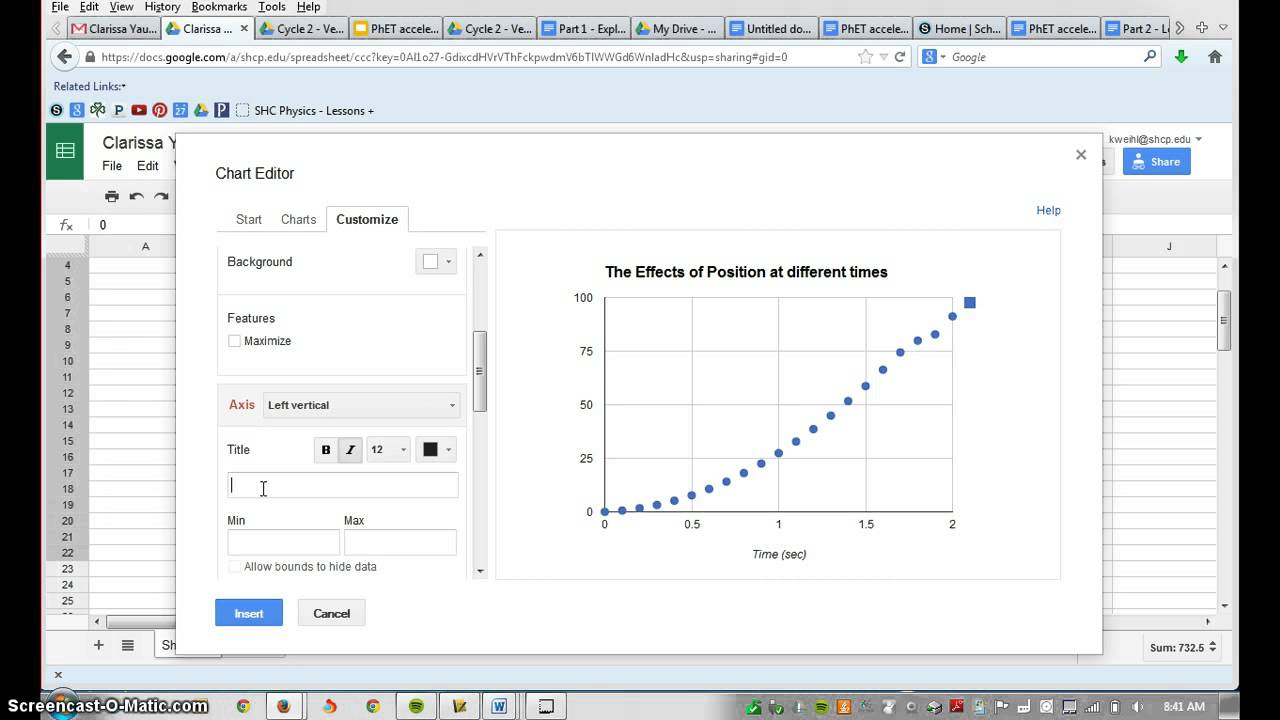Open the Google Calendar bookmark icon
This screenshot has height=720, width=1280.
[x=180, y=110]
